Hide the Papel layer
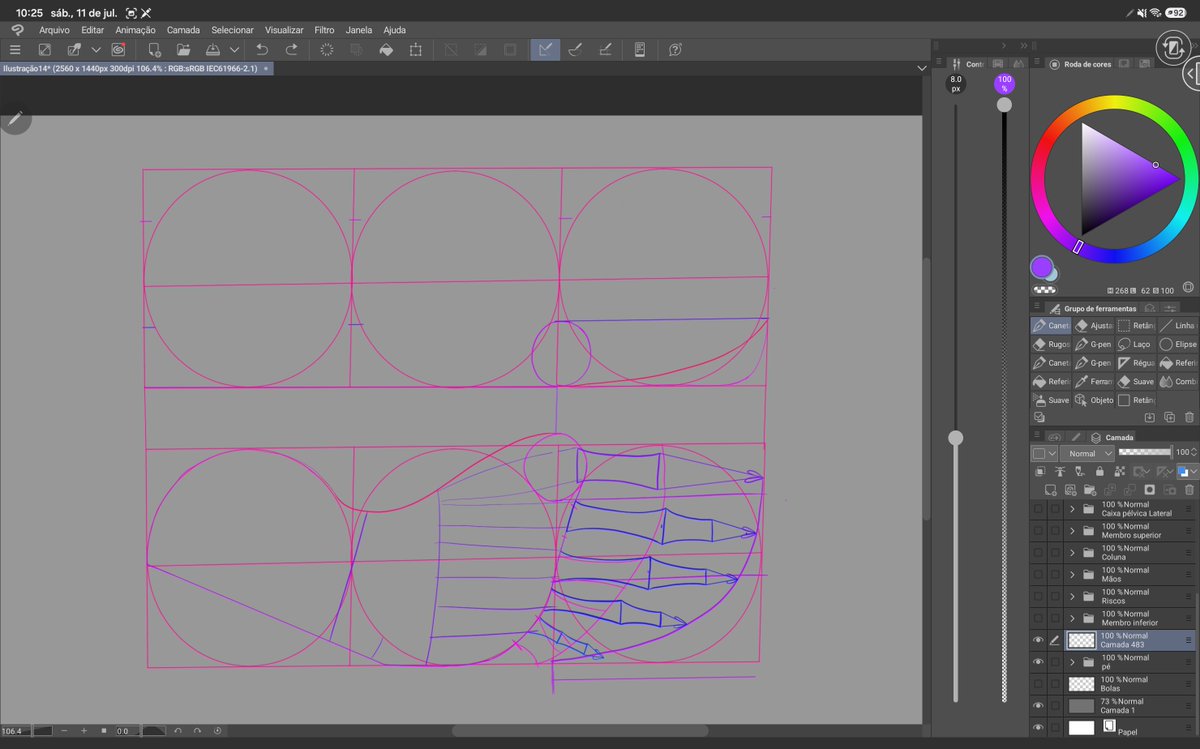1200x749 pixels. (x=1038, y=728)
